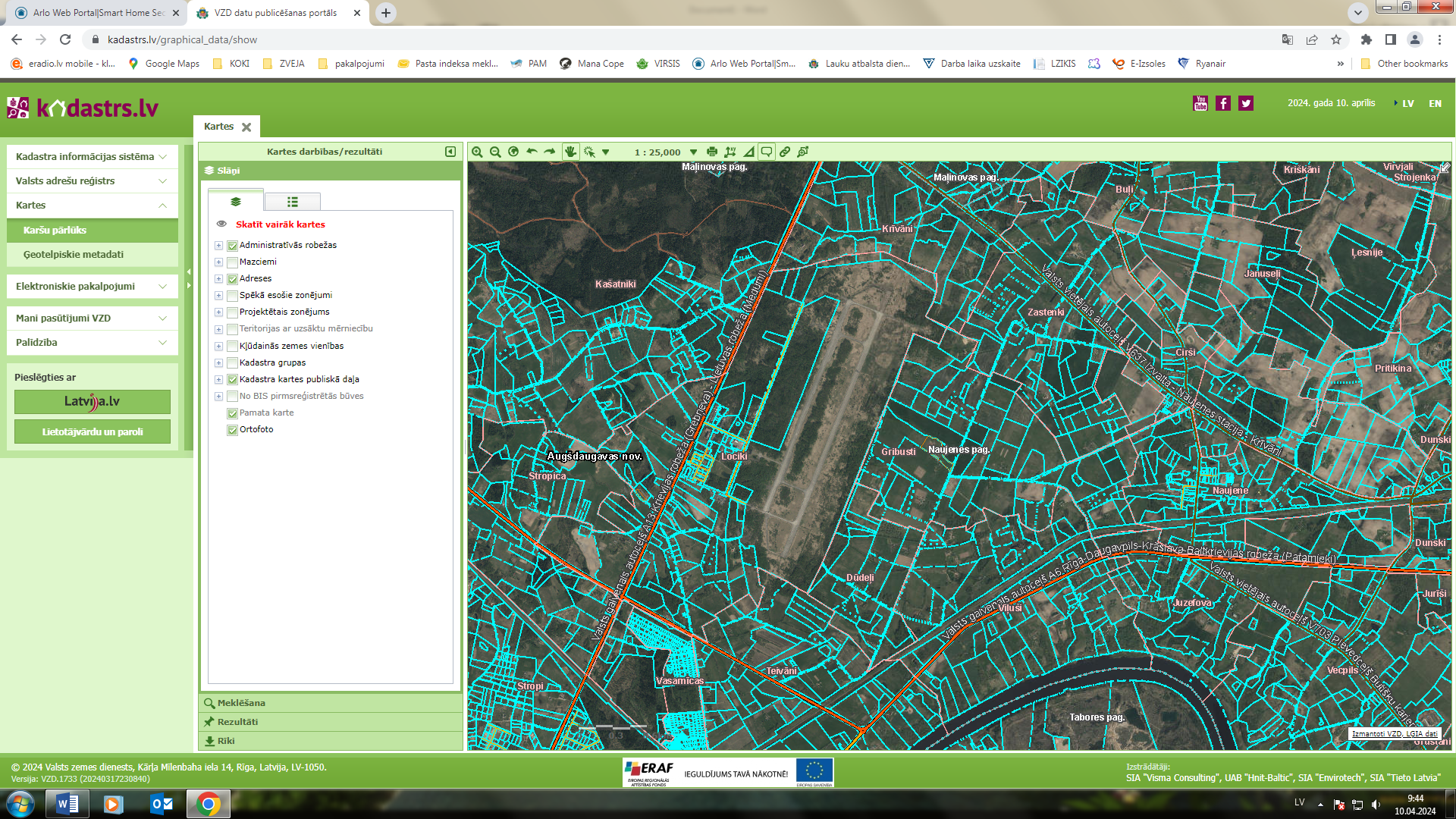Open the Rīki panel
This screenshot has height=819, width=1456.
tap(331, 741)
